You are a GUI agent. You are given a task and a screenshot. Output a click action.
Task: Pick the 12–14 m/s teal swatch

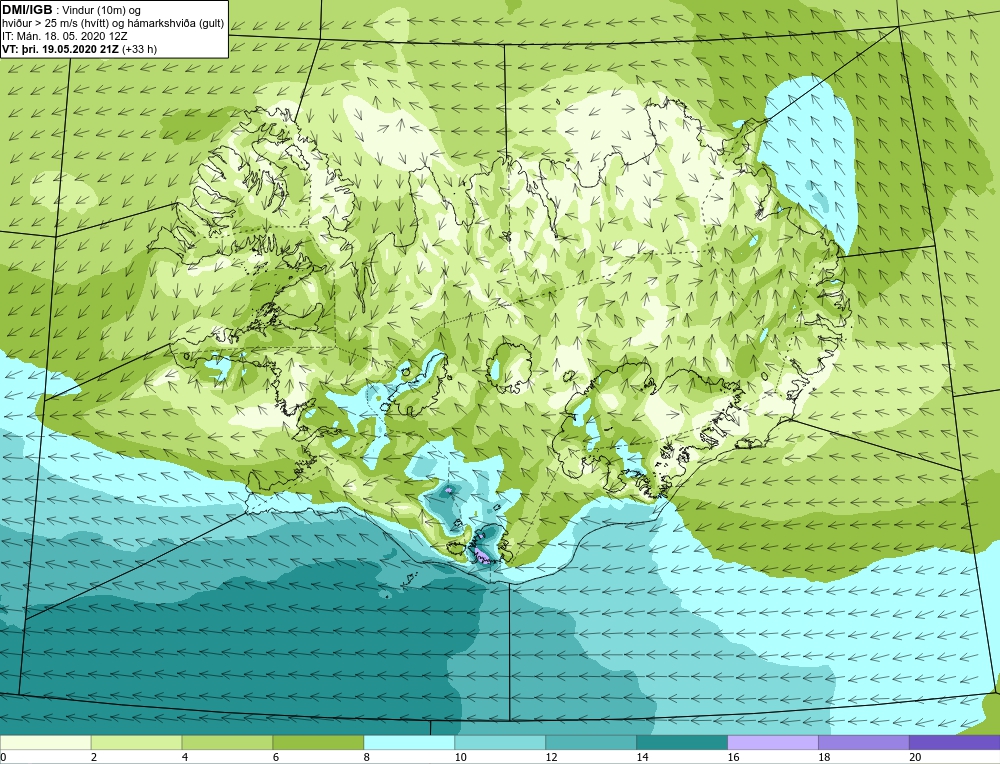591,742
